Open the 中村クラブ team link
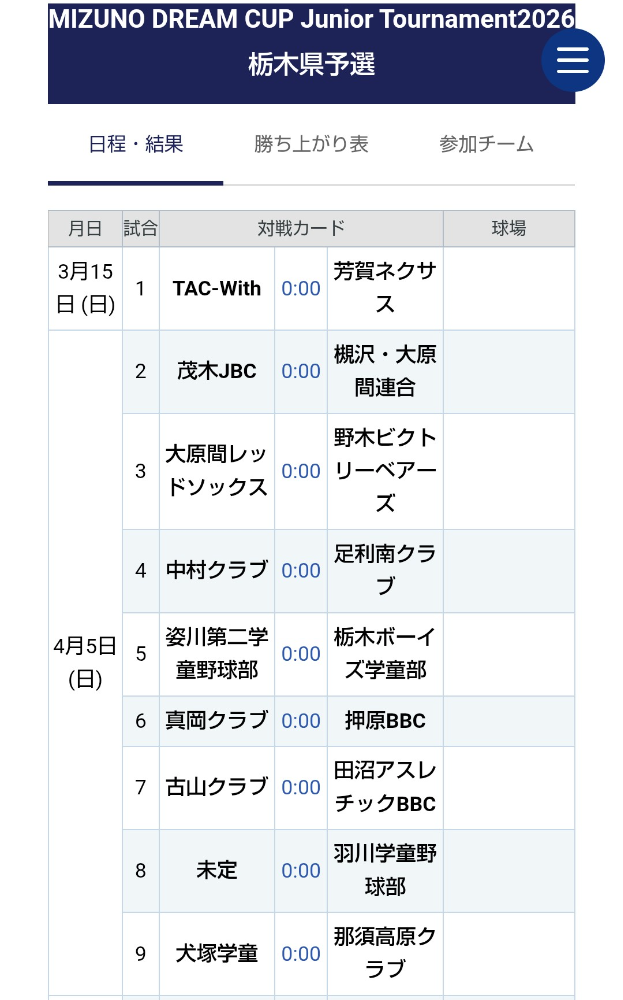This screenshot has height=1000, width=623. 217,570
